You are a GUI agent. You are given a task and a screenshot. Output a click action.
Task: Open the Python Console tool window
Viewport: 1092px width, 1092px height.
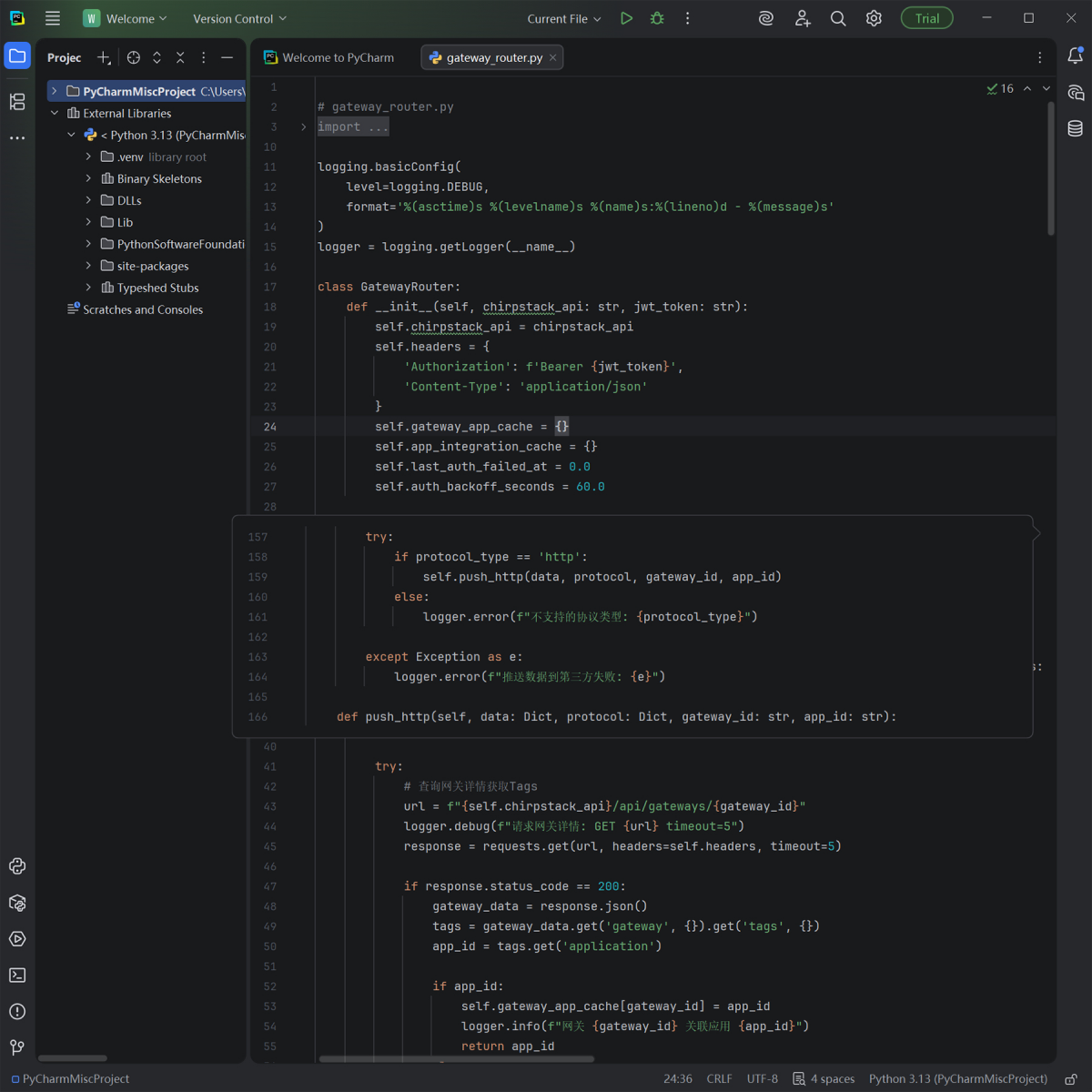[17, 866]
